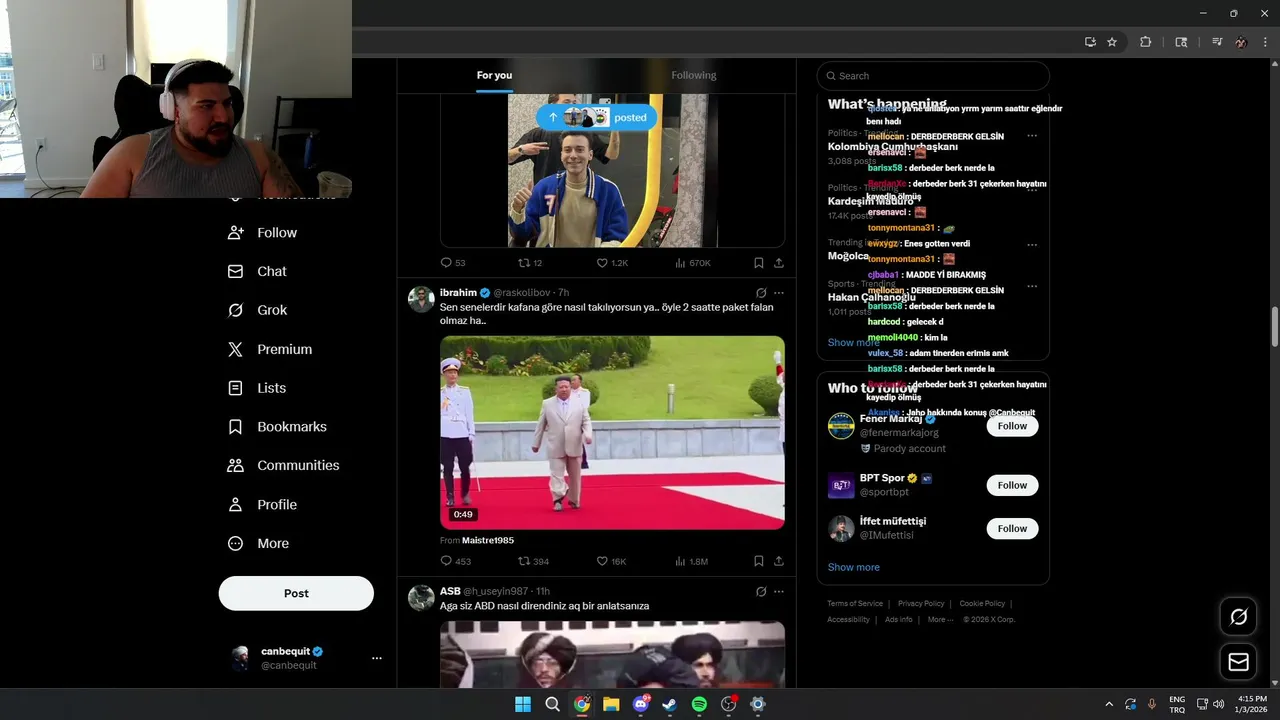Follow BPT Spor account

coord(1012,485)
